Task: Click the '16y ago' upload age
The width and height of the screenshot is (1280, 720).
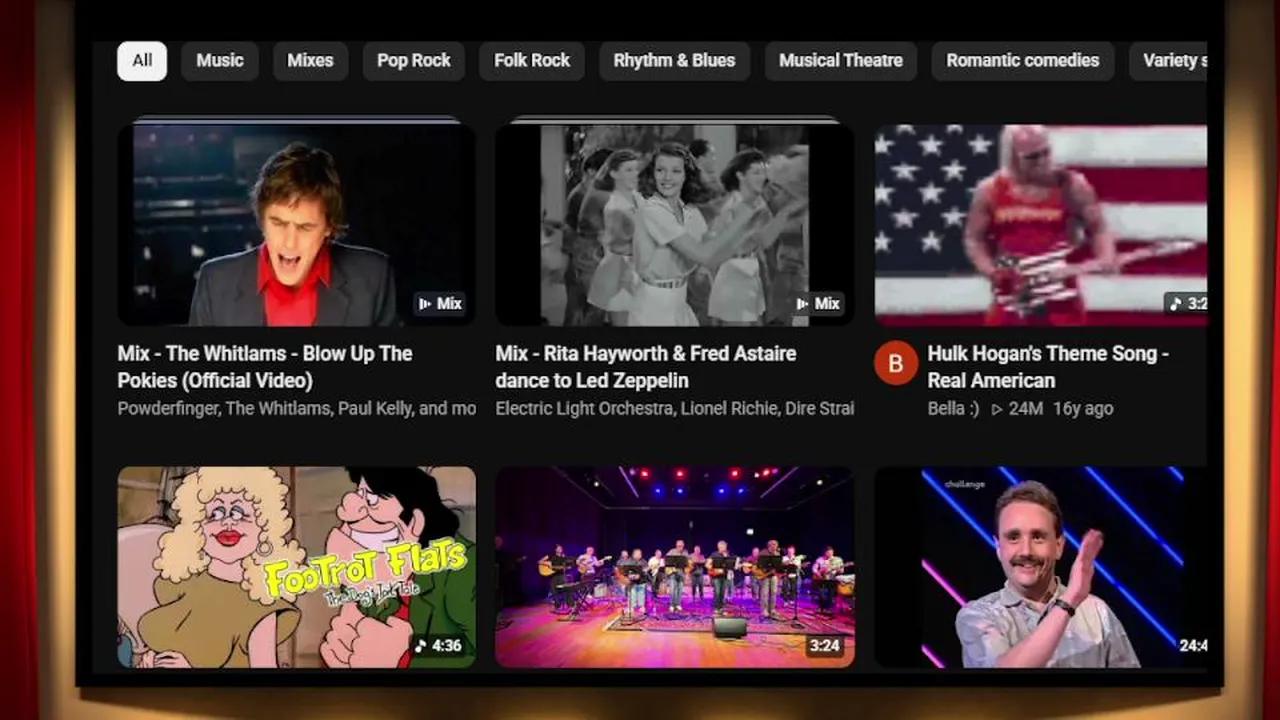Action: click(x=1083, y=408)
